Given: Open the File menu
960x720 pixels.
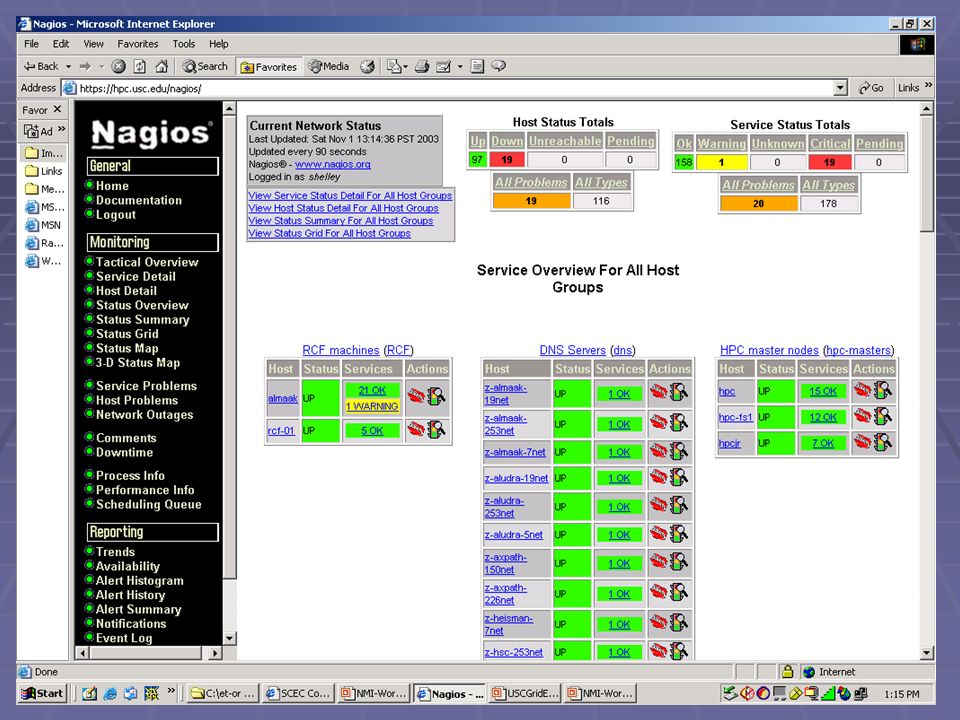Looking at the screenshot, I should [31, 44].
